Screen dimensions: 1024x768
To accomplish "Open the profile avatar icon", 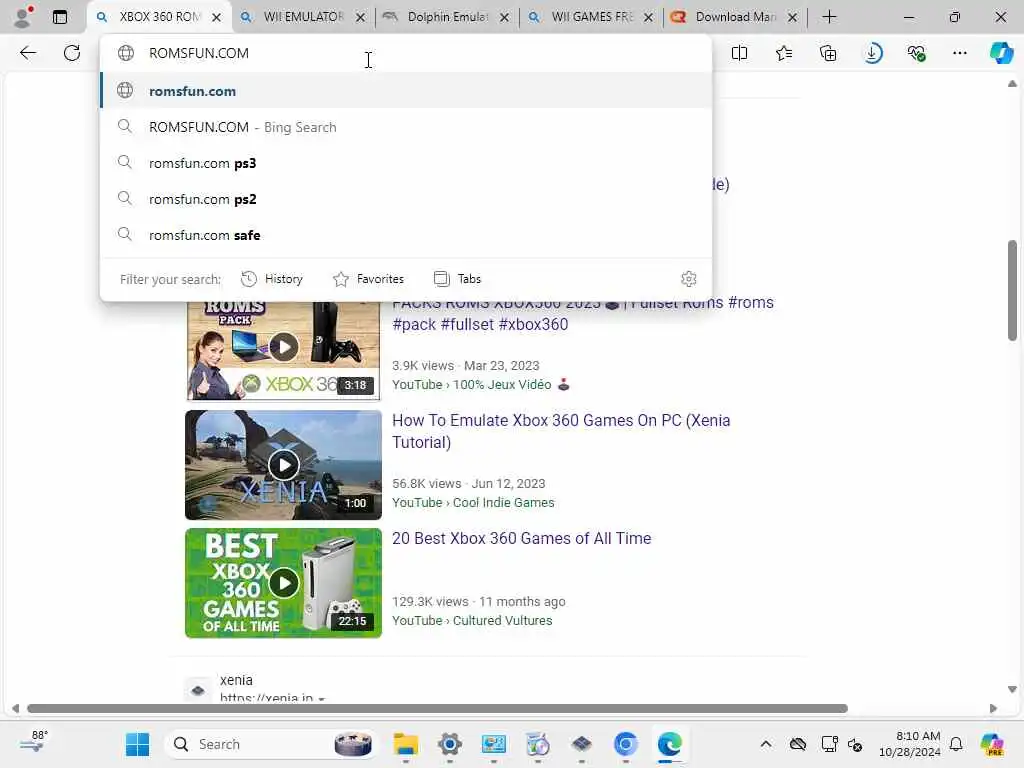I will tap(23, 17).
